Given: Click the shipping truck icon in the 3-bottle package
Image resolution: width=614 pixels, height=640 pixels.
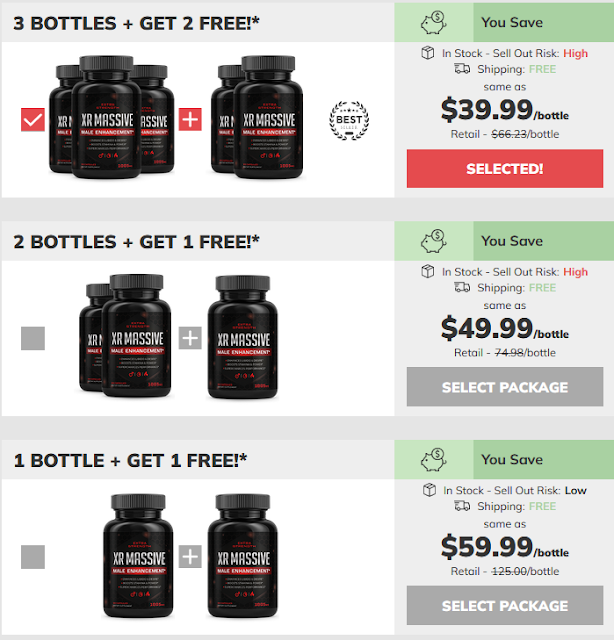Looking at the screenshot, I should (462, 69).
